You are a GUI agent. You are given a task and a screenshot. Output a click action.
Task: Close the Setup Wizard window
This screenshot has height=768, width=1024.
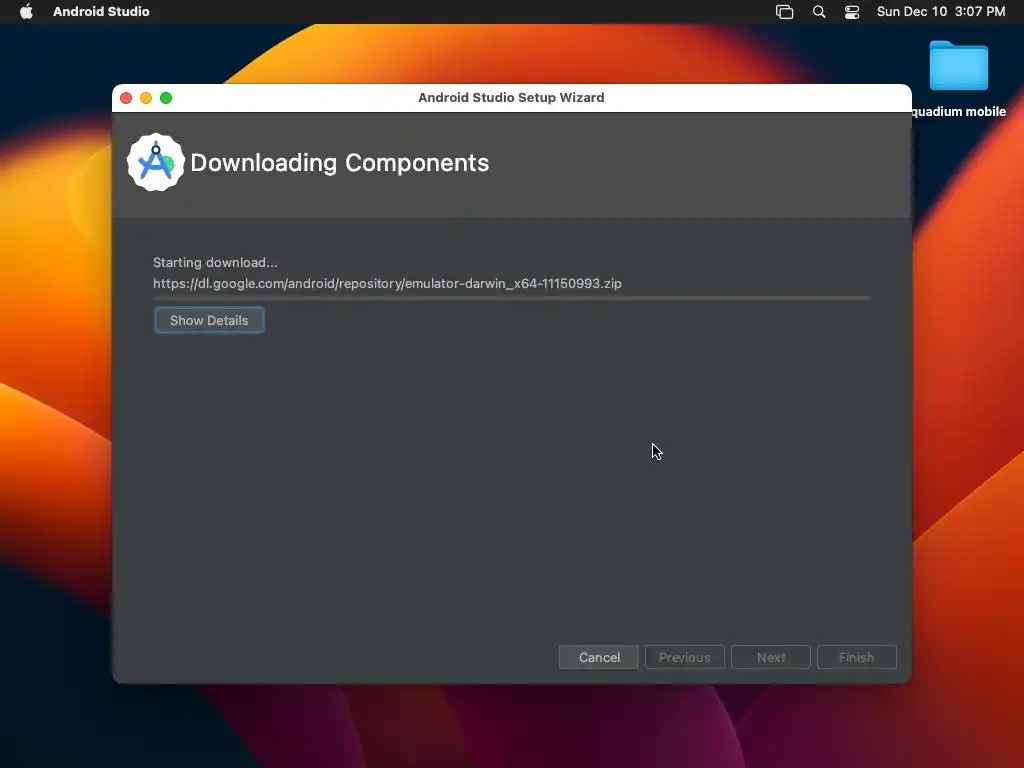coord(126,98)
